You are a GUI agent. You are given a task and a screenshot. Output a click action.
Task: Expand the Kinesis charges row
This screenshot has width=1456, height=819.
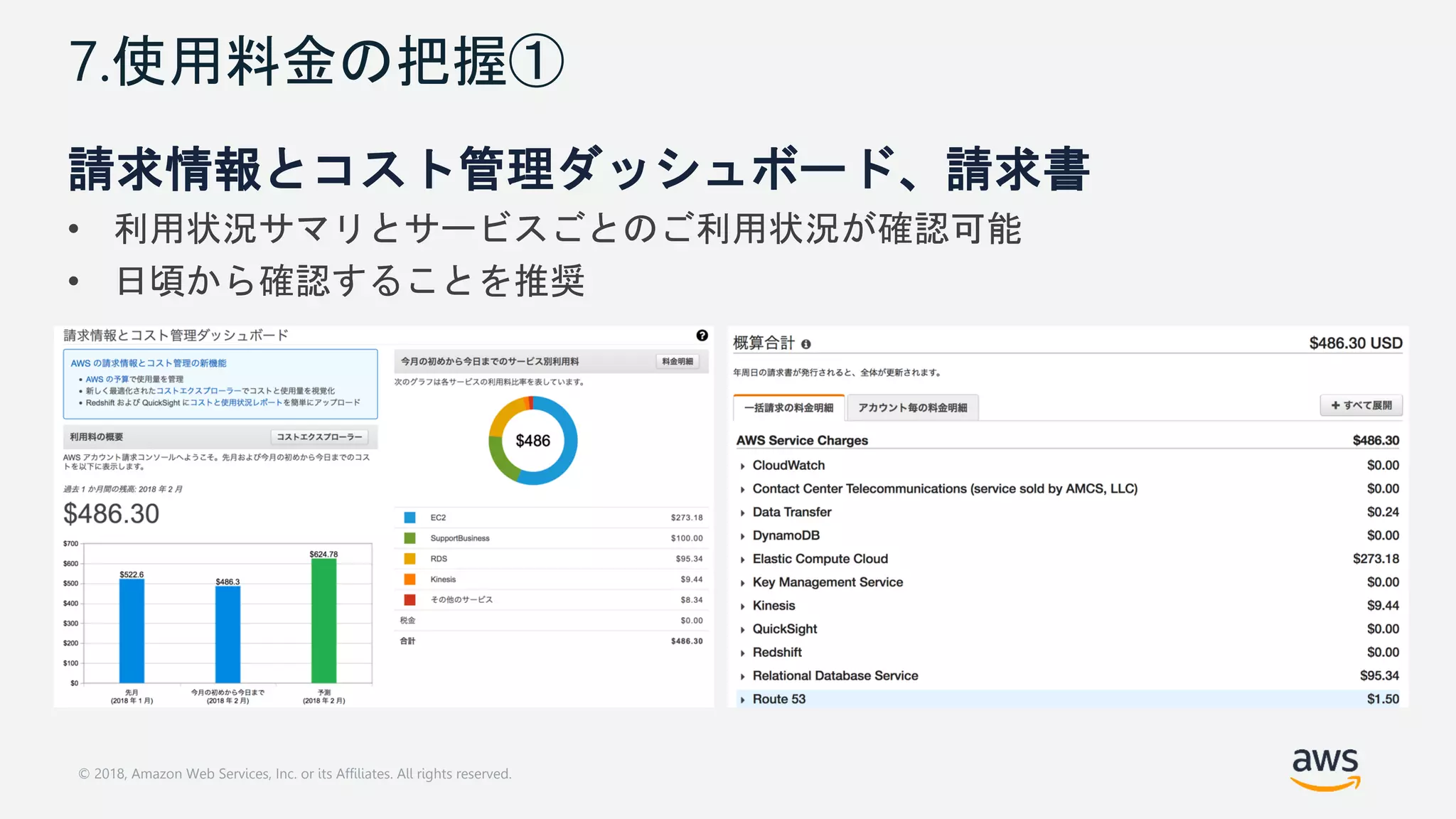[742, 607]
